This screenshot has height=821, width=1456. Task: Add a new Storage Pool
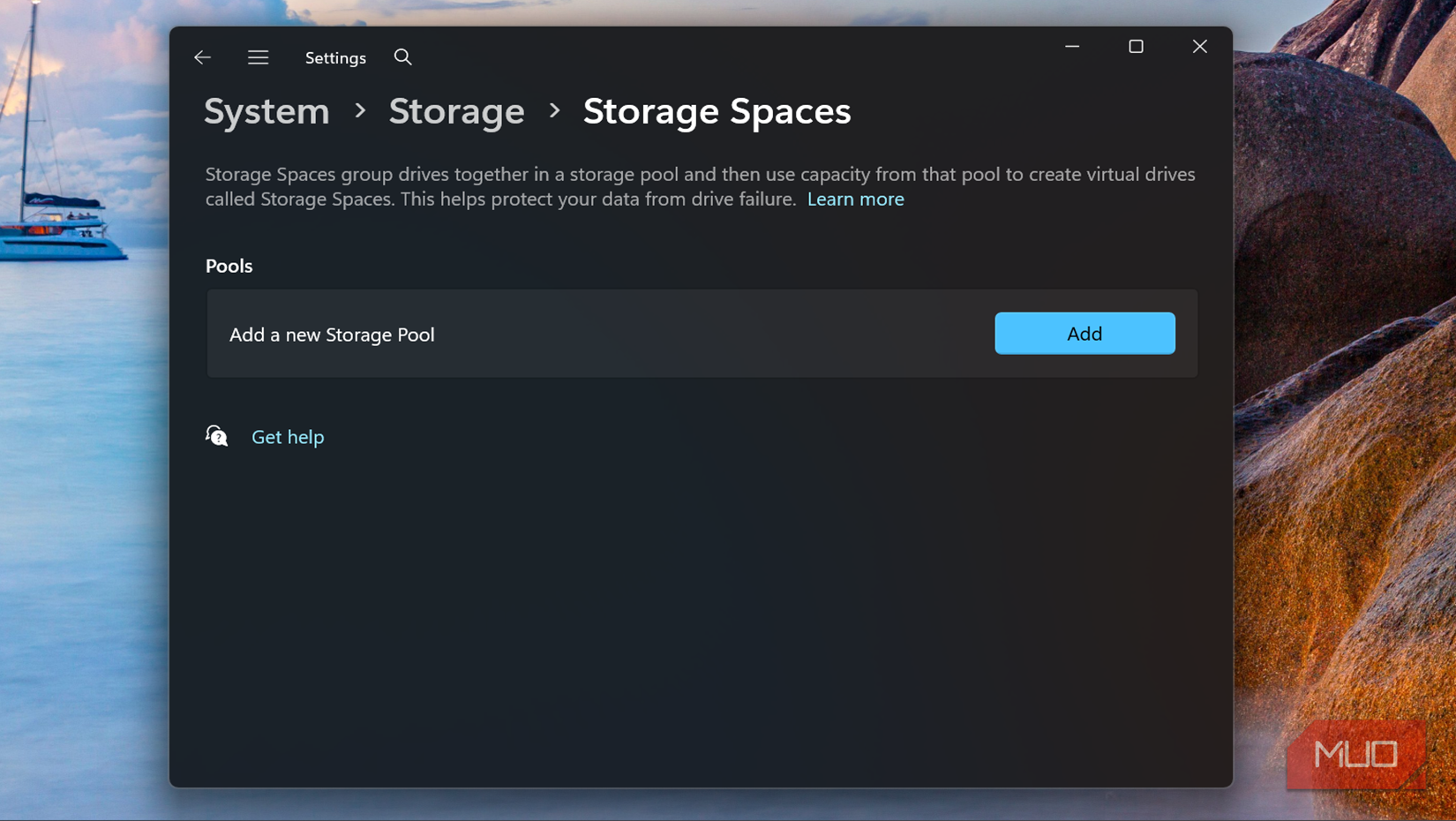tap(1084, 333)
